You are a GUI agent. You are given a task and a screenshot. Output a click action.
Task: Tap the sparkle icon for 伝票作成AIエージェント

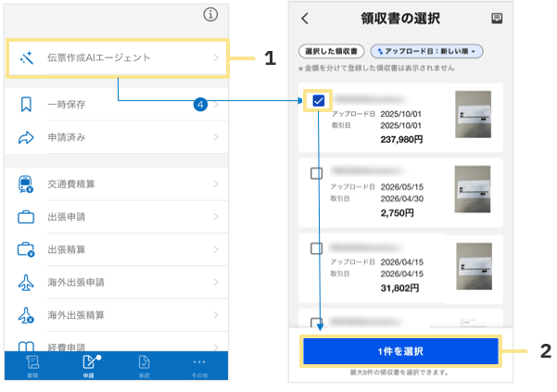pos(27,58)
